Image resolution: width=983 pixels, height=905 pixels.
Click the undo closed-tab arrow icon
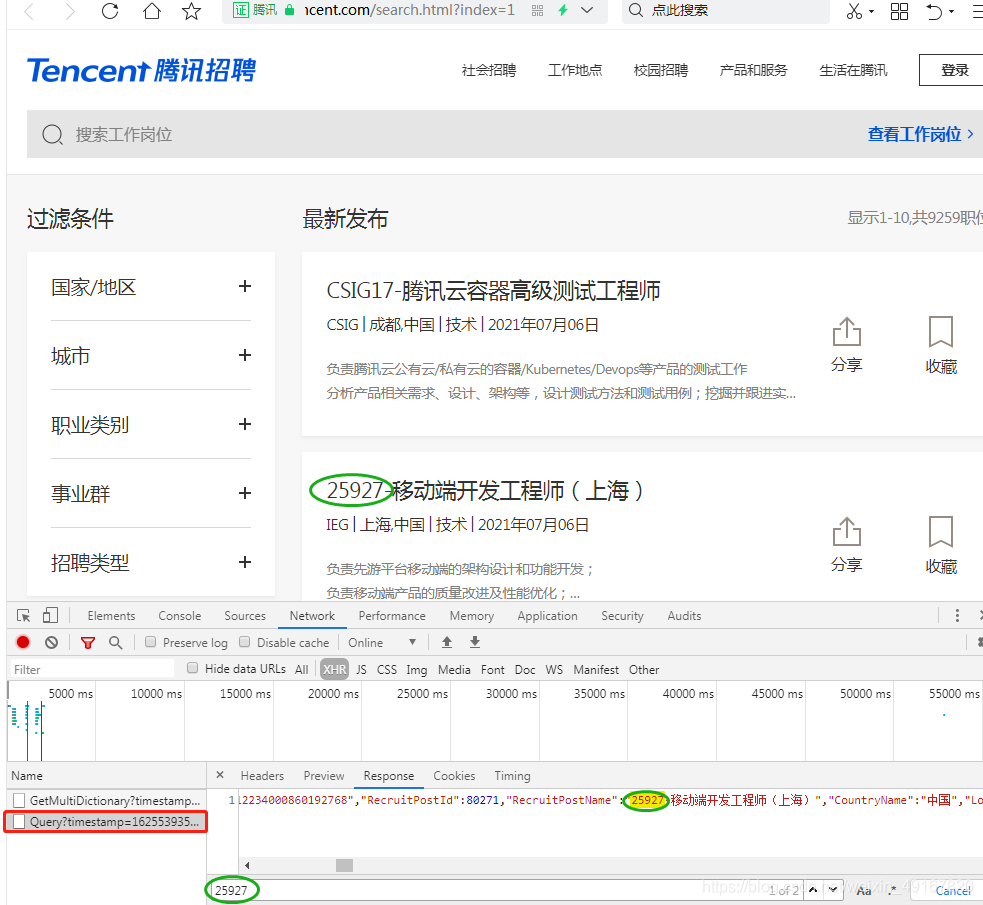click(x=934, y=11)
